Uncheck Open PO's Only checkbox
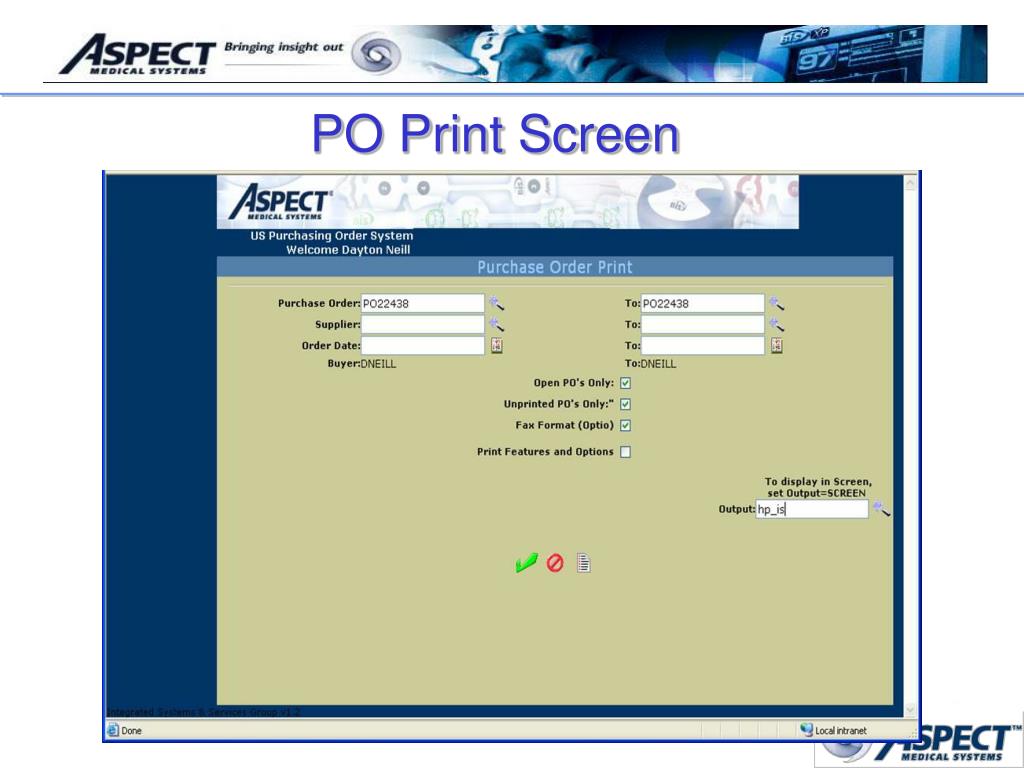The image size is (1024, 768). pos(626,383)
